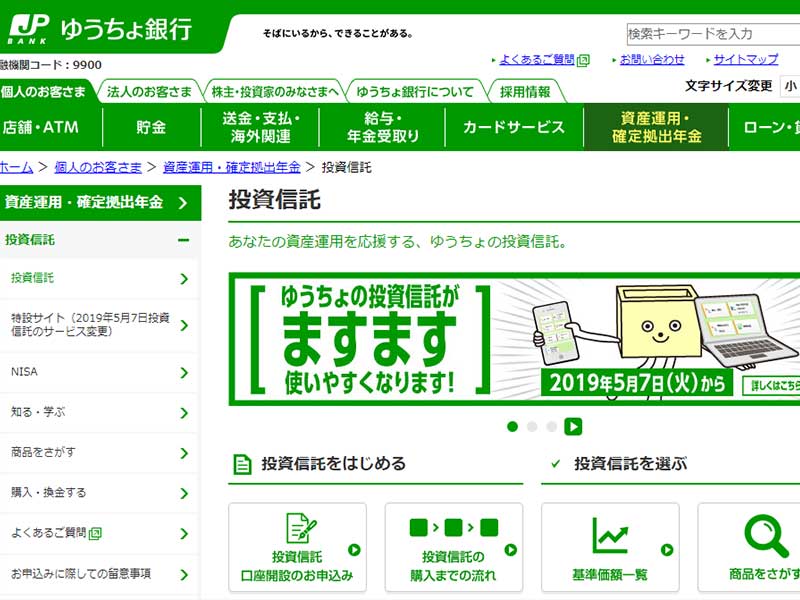
Task: Click the chevron beside 特設サイト sidebar item
Action: coord(184,325)
